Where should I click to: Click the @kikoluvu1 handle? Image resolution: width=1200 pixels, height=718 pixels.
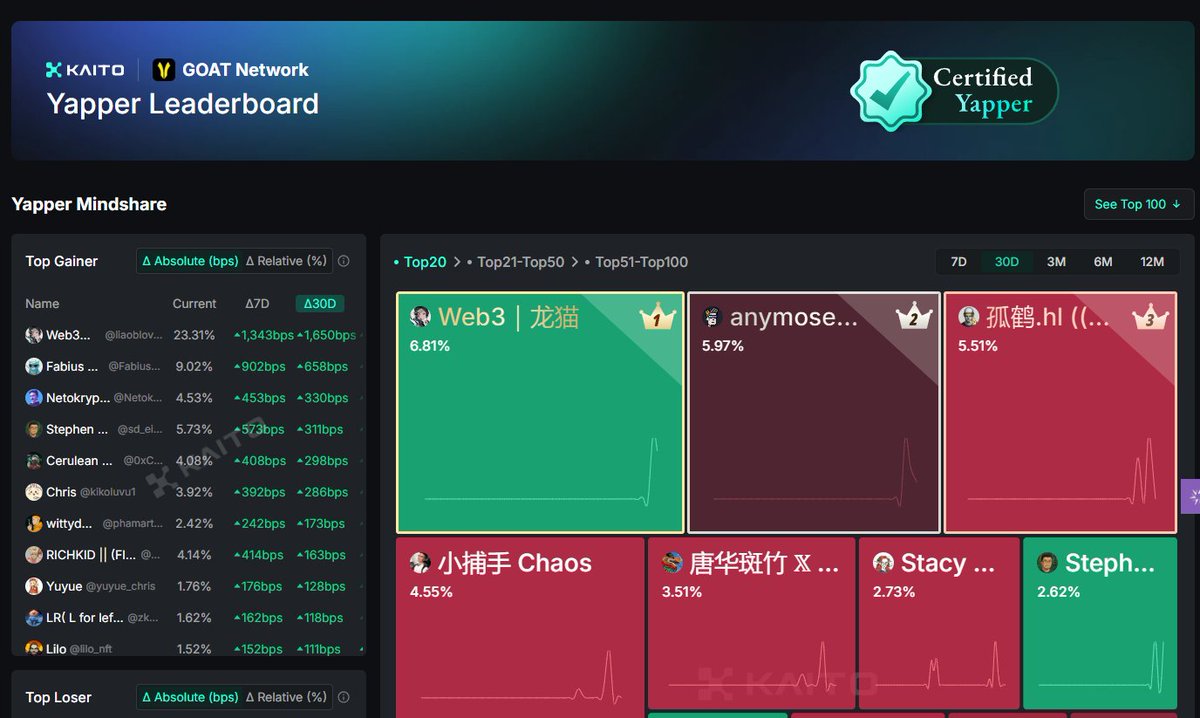pos(108,492)
